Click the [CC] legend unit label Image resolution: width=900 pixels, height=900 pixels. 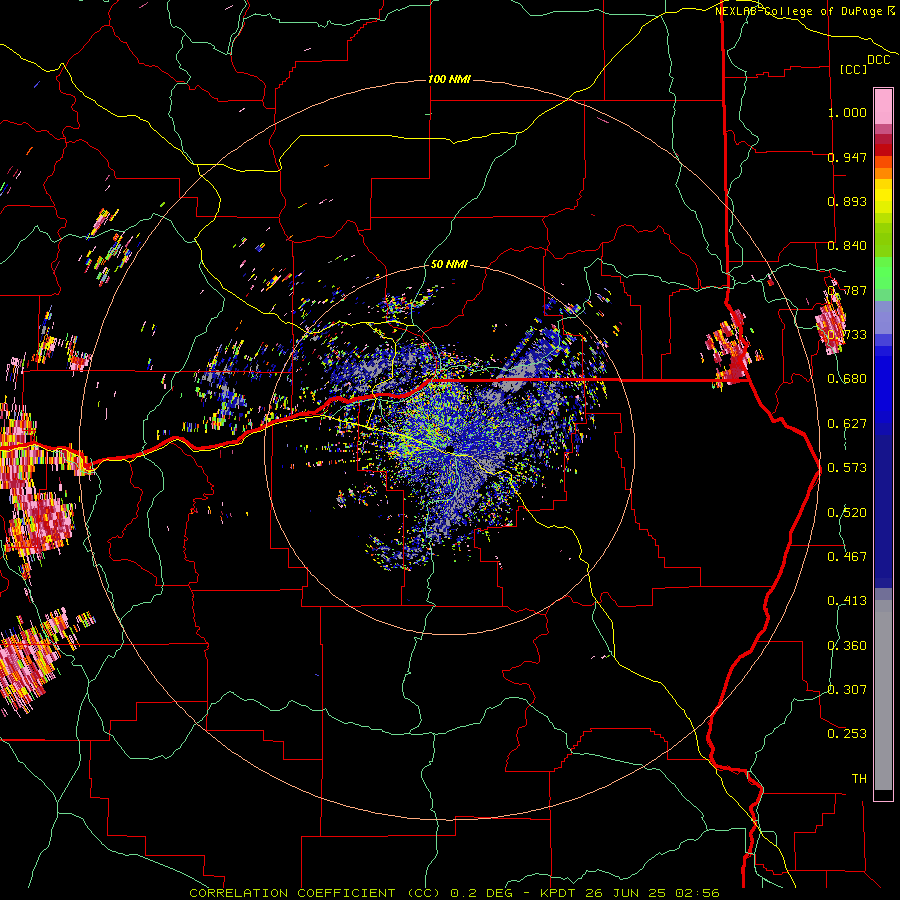click(854, 69)
